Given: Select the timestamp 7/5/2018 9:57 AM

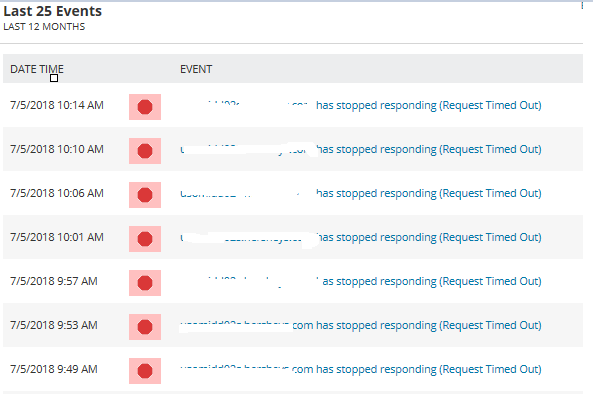Looking at the screenshot, I should (54, 281).
